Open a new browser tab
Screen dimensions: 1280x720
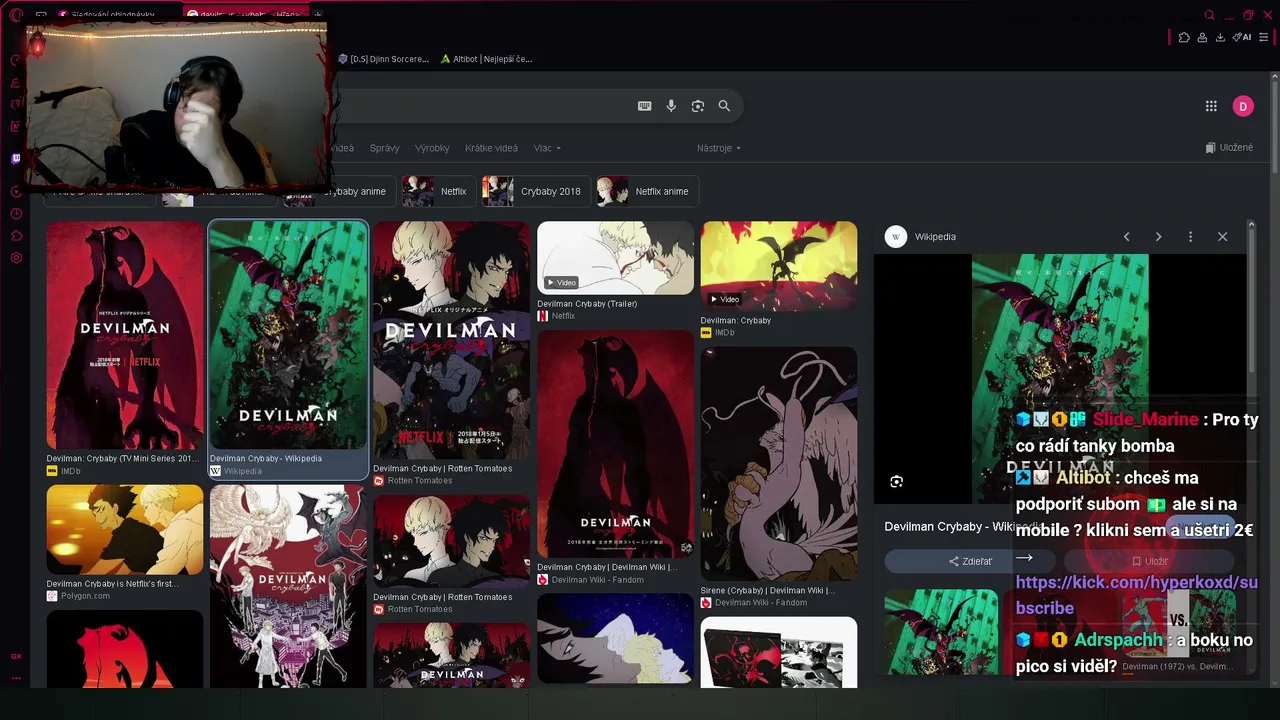pos(318,15)
